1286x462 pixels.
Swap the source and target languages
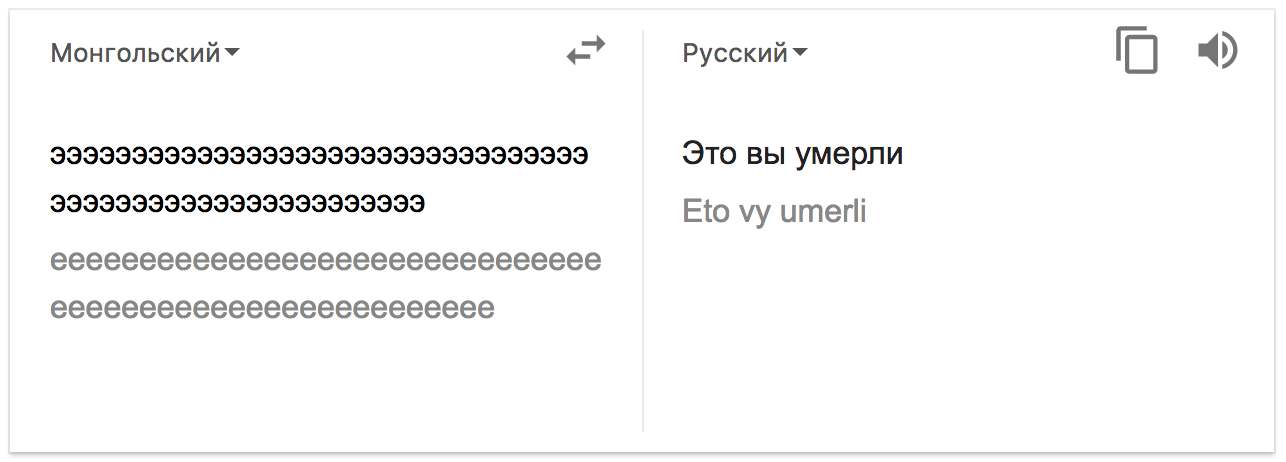click(x=586, y=51)
